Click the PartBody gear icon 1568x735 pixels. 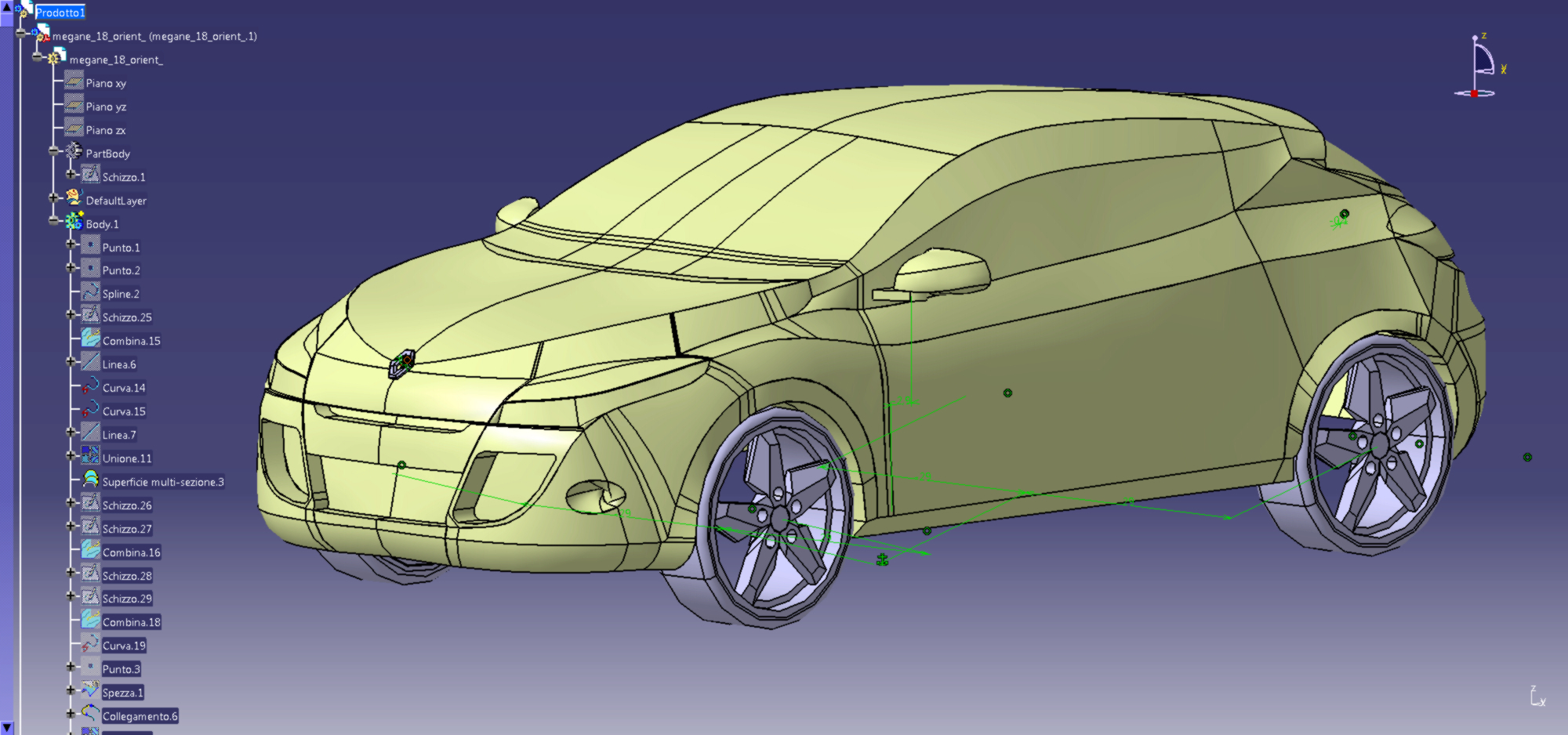point(74,150)
